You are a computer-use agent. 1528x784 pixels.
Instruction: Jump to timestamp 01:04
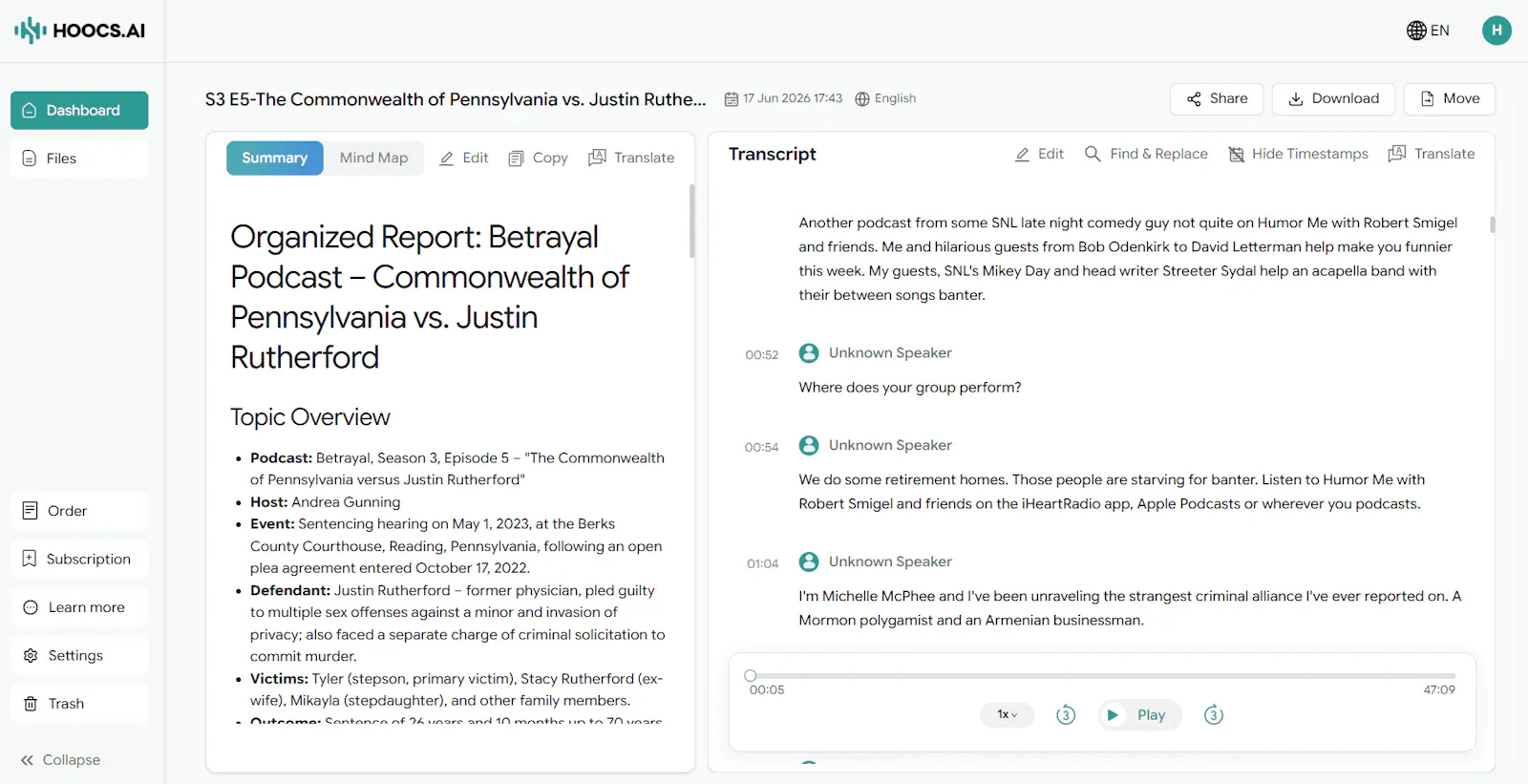762,563
